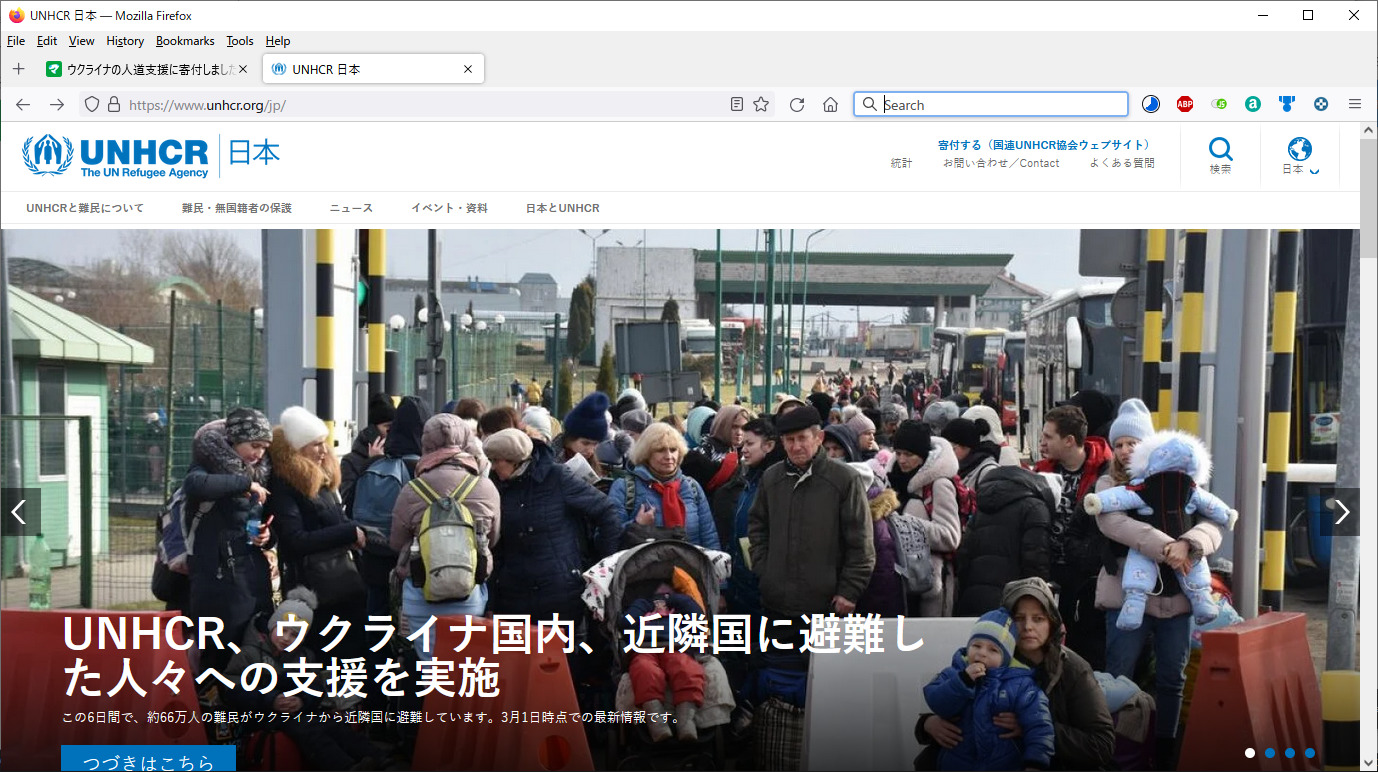Advance the carousel with the right arrow
Screen dimensions: 1378x772
tap(1341, 512)
